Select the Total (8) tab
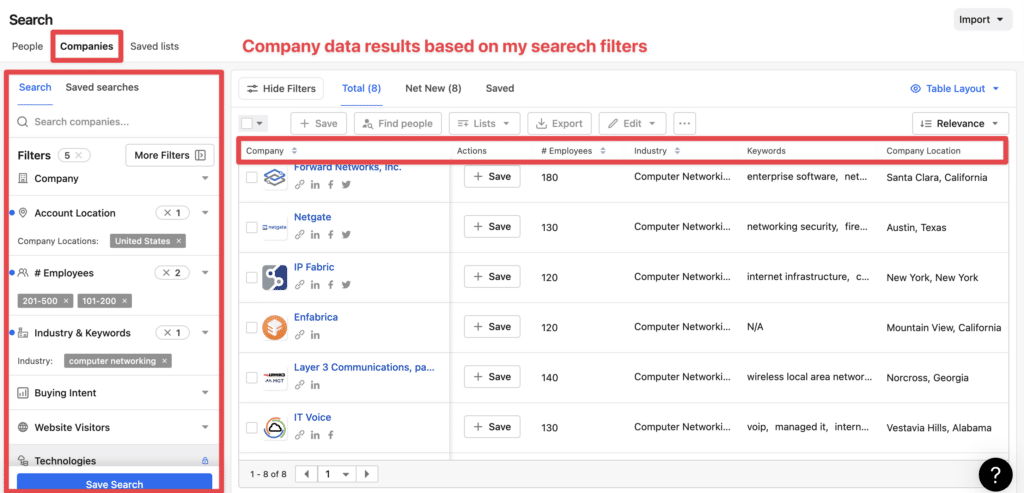Image resolution: width=1024 pixels, height=493 pixels. [x=361, y=88]
